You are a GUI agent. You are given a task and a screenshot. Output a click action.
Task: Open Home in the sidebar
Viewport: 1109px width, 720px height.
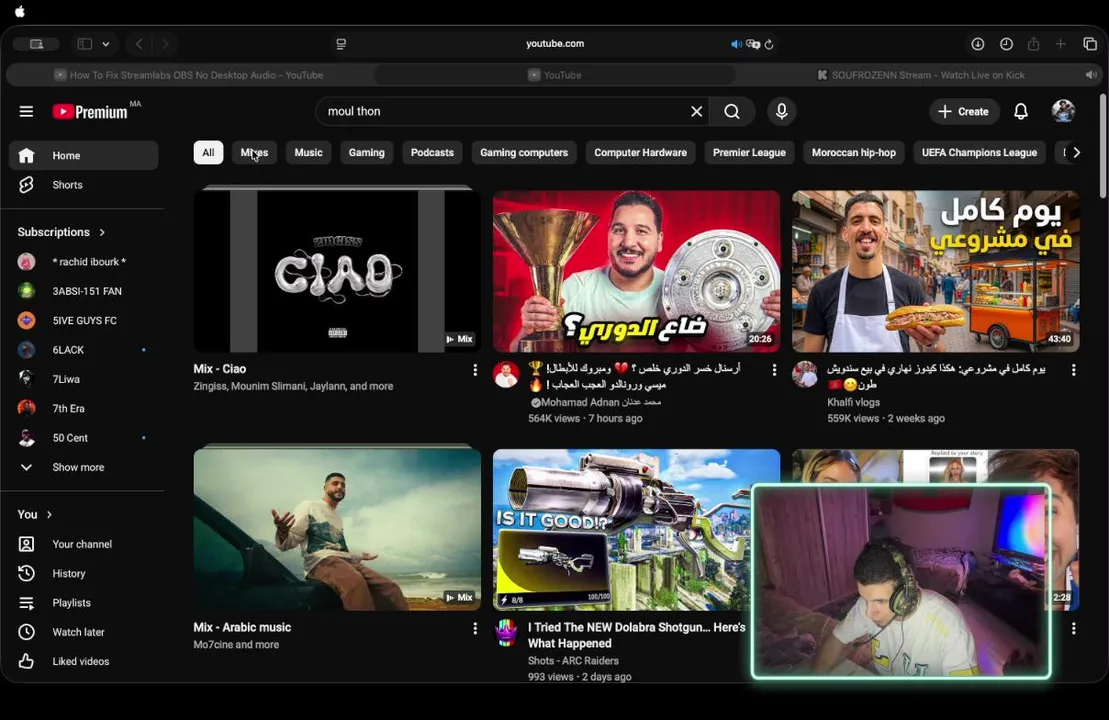tap(83, 156)
